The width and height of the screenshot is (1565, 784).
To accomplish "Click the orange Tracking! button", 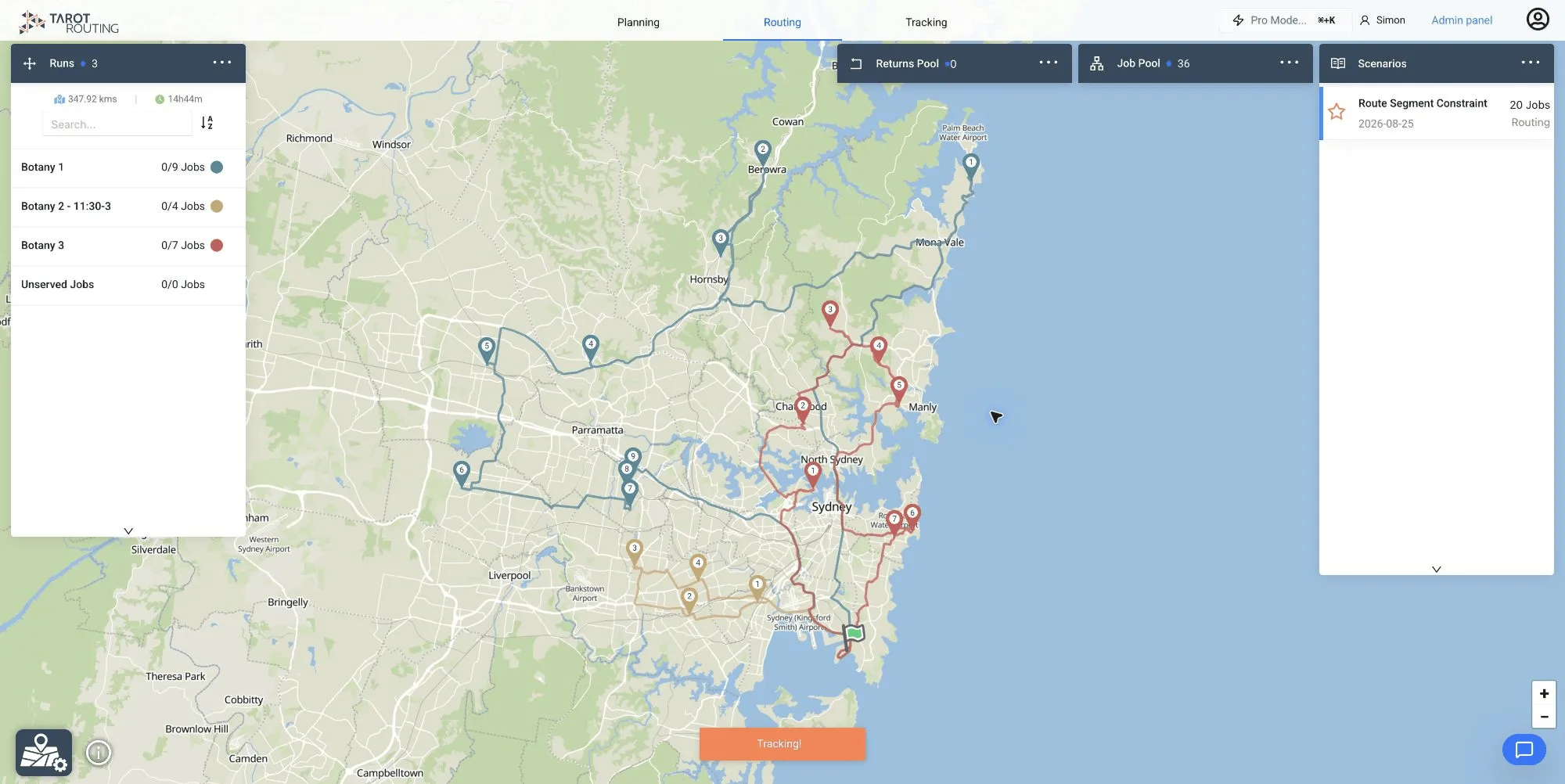I will [x=782, y=744].
